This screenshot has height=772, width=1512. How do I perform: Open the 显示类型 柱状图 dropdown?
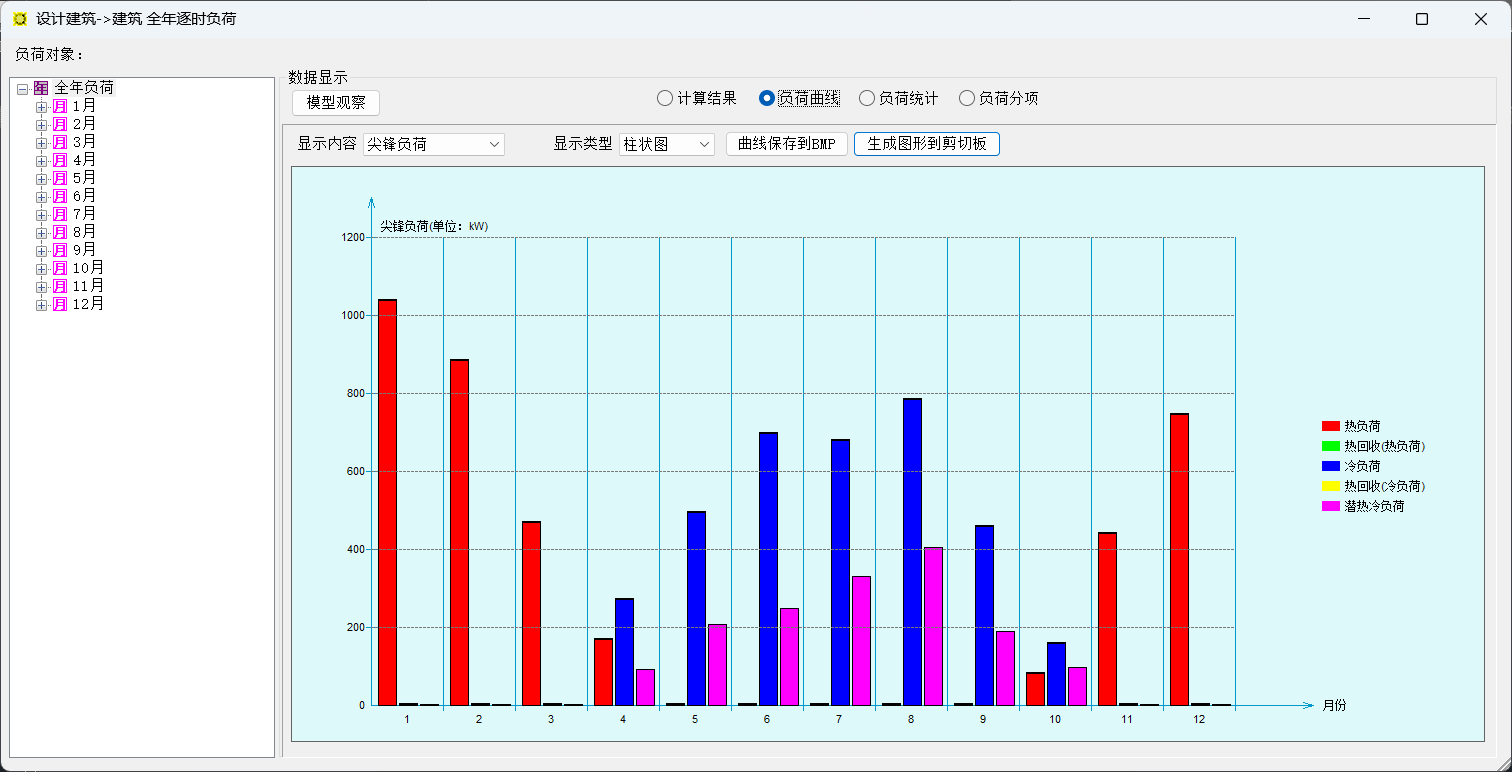click(667, 144)
